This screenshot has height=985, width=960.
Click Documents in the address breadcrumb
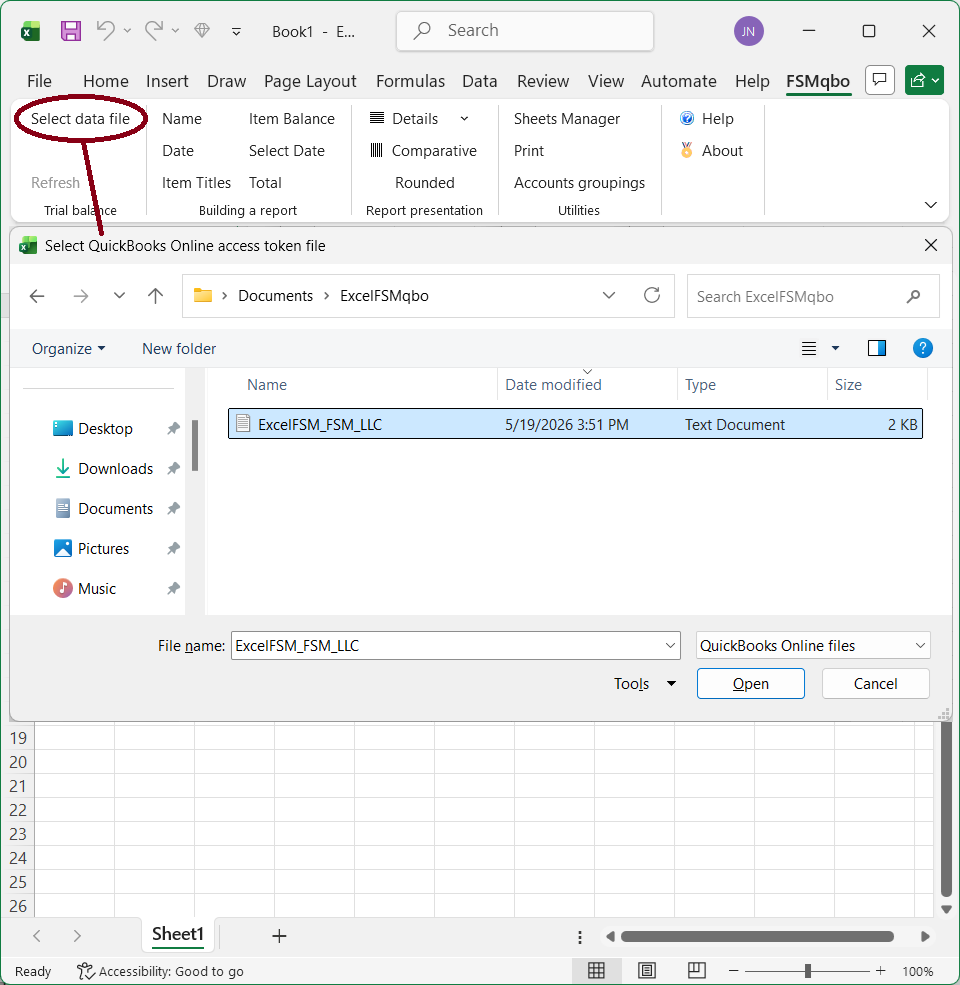(275, 296)
